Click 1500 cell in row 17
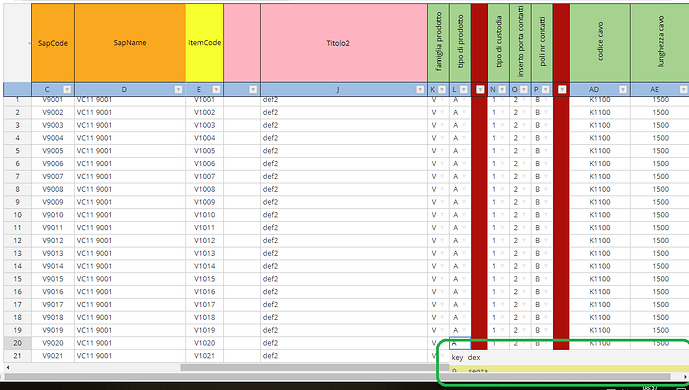 660,304
